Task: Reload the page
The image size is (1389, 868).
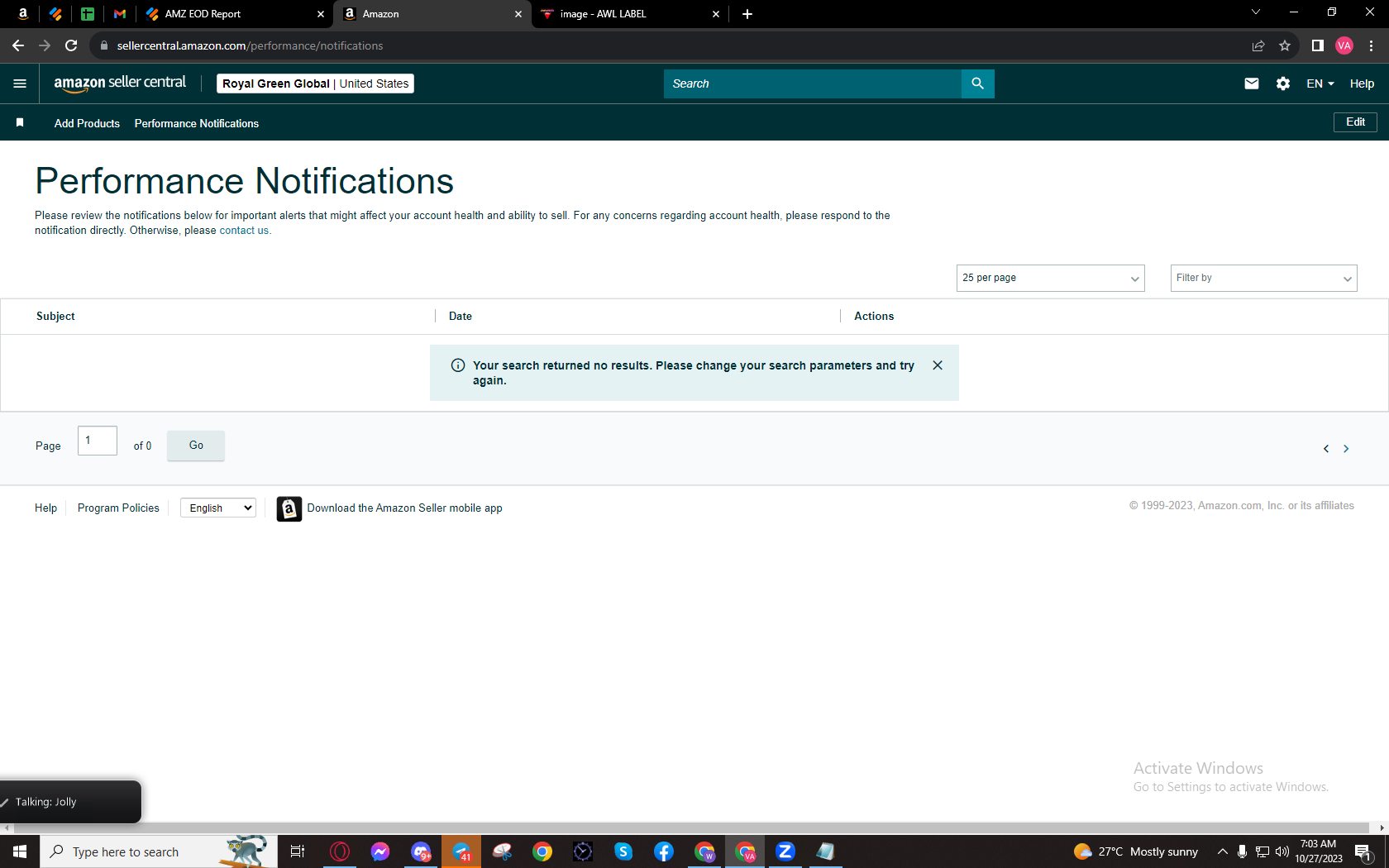Action: (71, 45)
